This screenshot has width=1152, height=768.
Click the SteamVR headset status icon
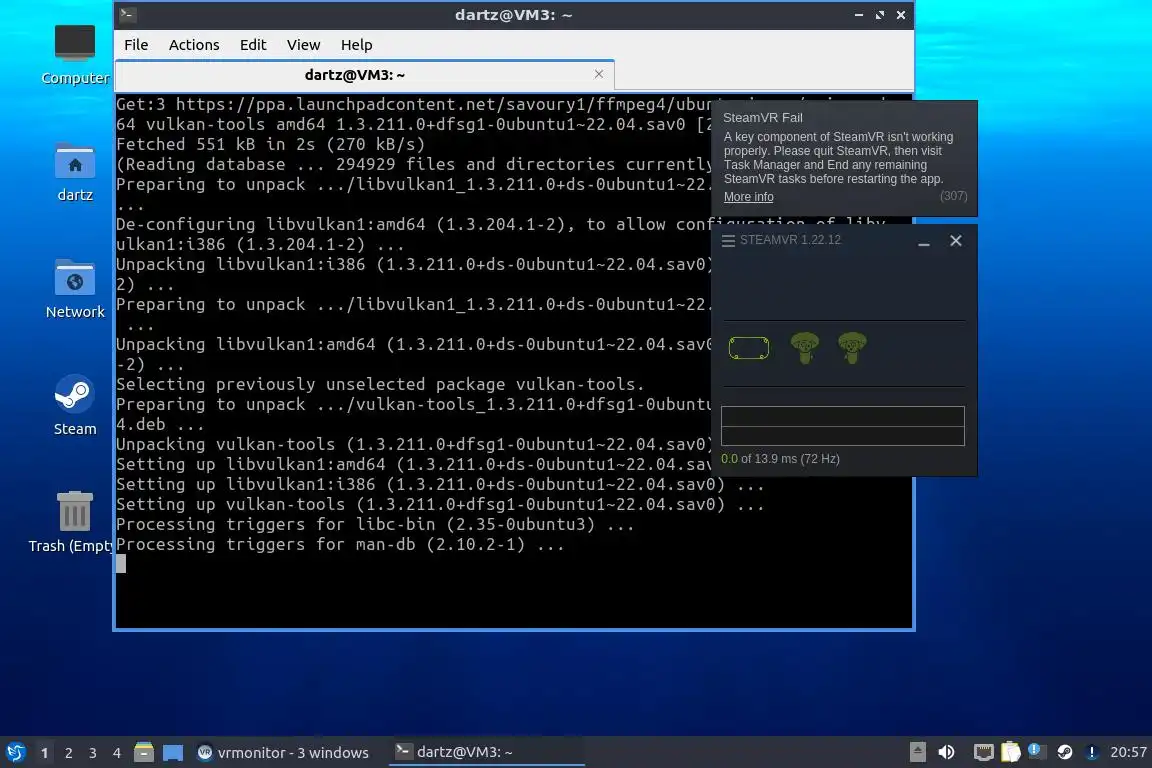749,348
